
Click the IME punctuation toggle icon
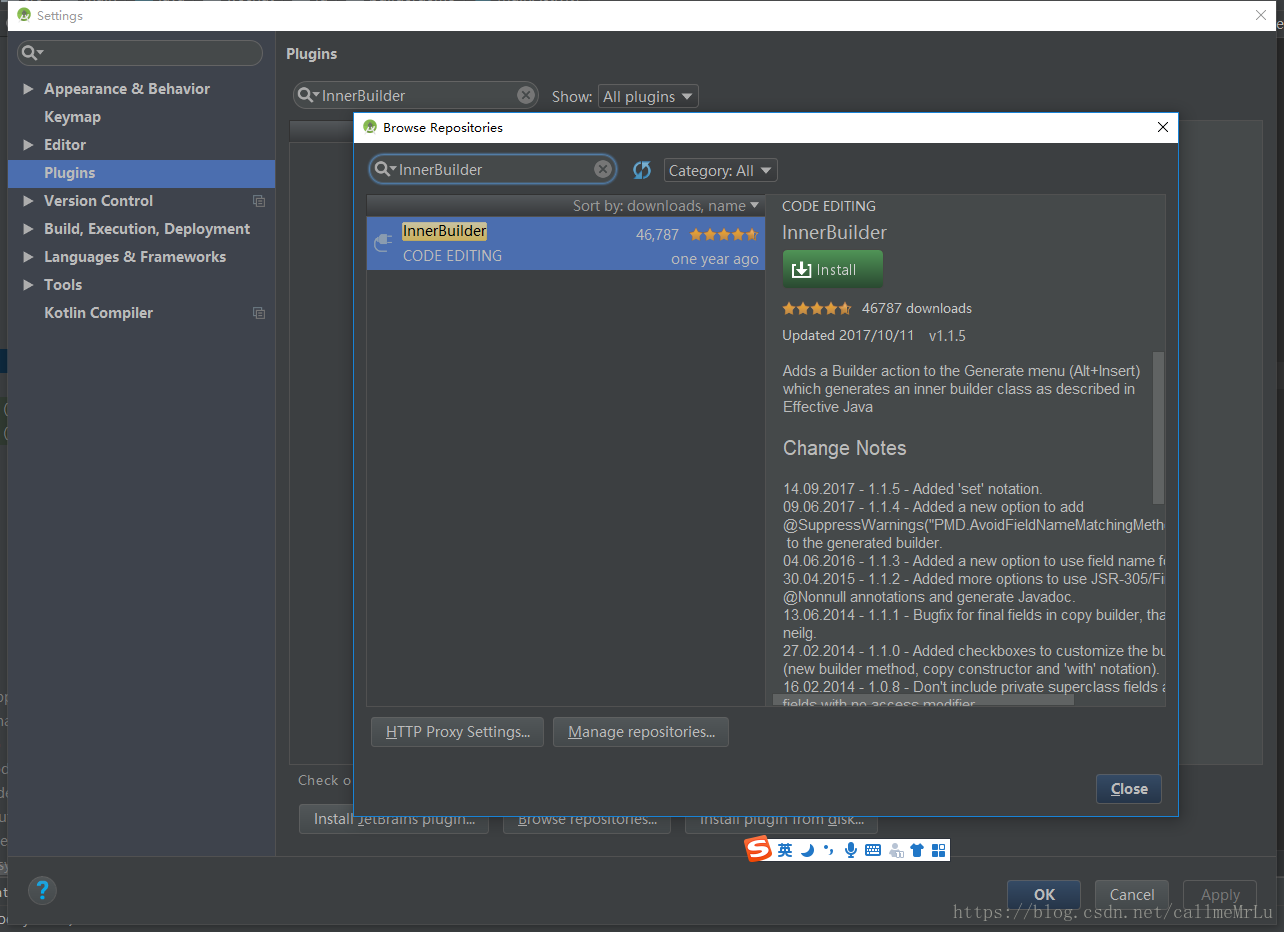click(828, 850)
